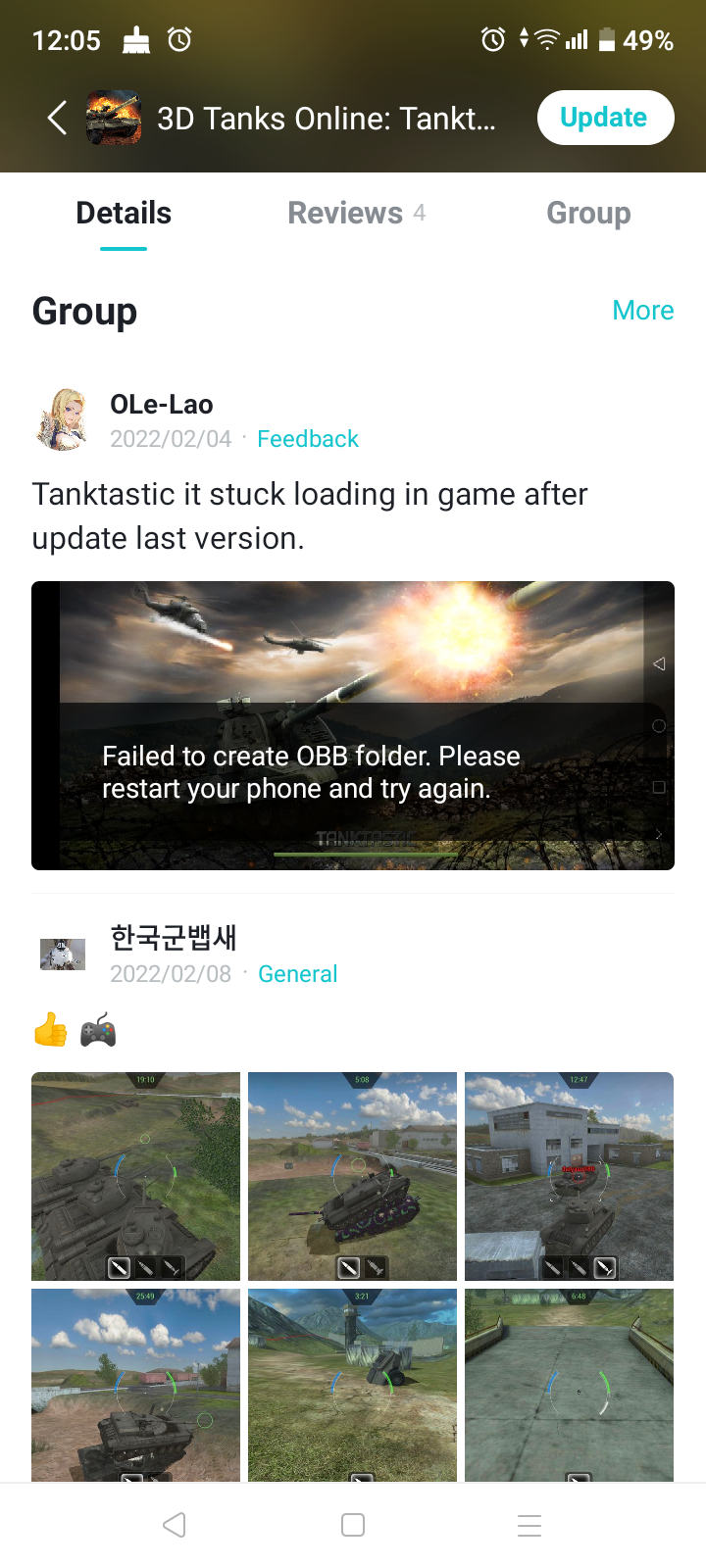Open first tank screenshot timed 19:10
This screenshot has width=706, height=1568.
(135, 1176)
